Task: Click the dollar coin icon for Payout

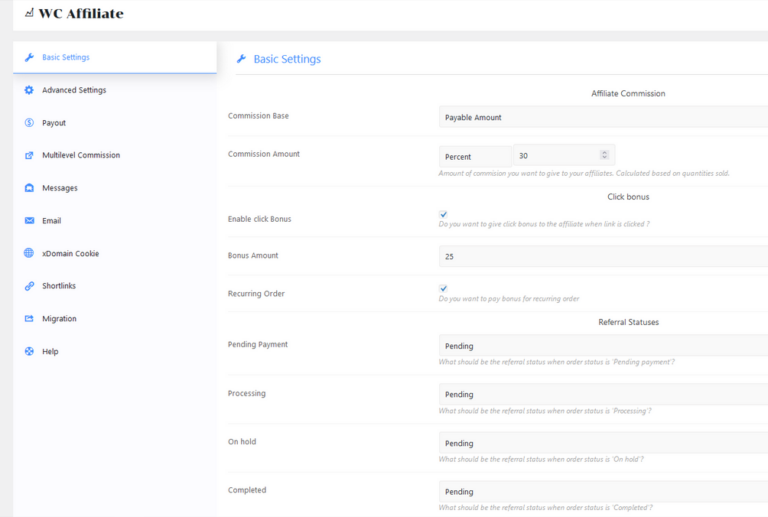Action: click(x=29, y=122)
